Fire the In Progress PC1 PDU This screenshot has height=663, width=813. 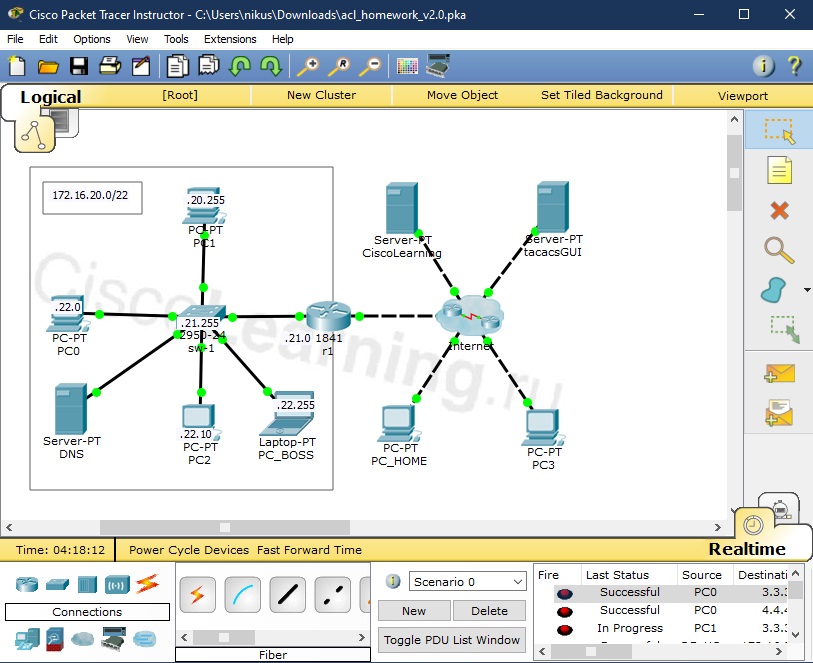tap(565, 629)
